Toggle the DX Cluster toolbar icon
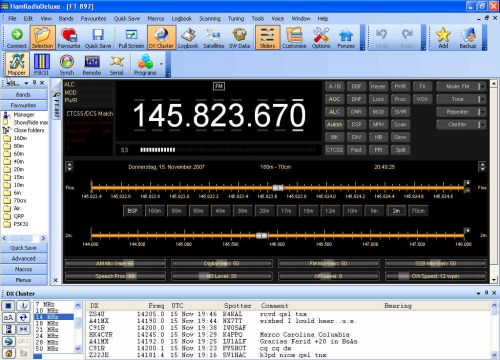The width and height of the screenshot is (500, 360). coord(161,38)
